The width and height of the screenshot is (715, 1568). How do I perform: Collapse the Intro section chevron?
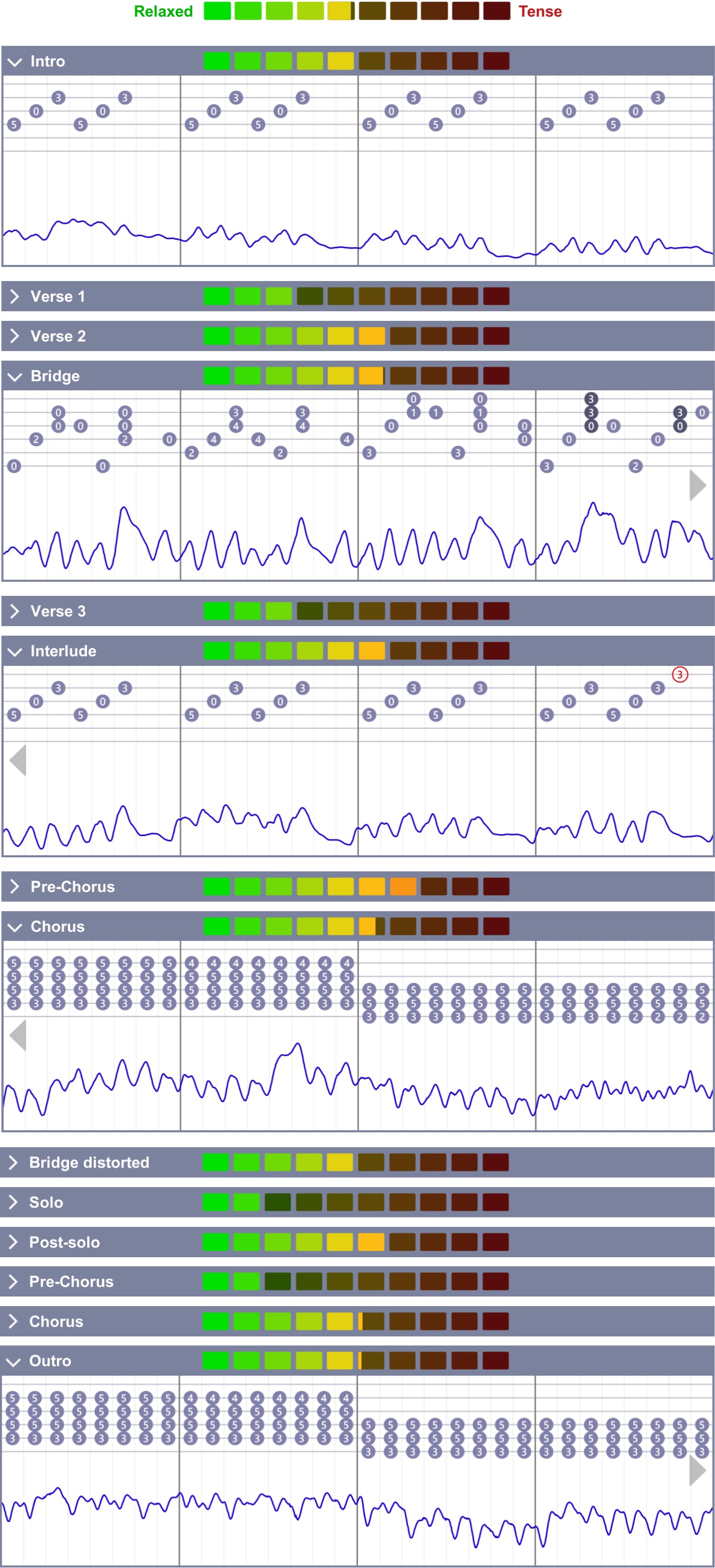tap(15, 62)
